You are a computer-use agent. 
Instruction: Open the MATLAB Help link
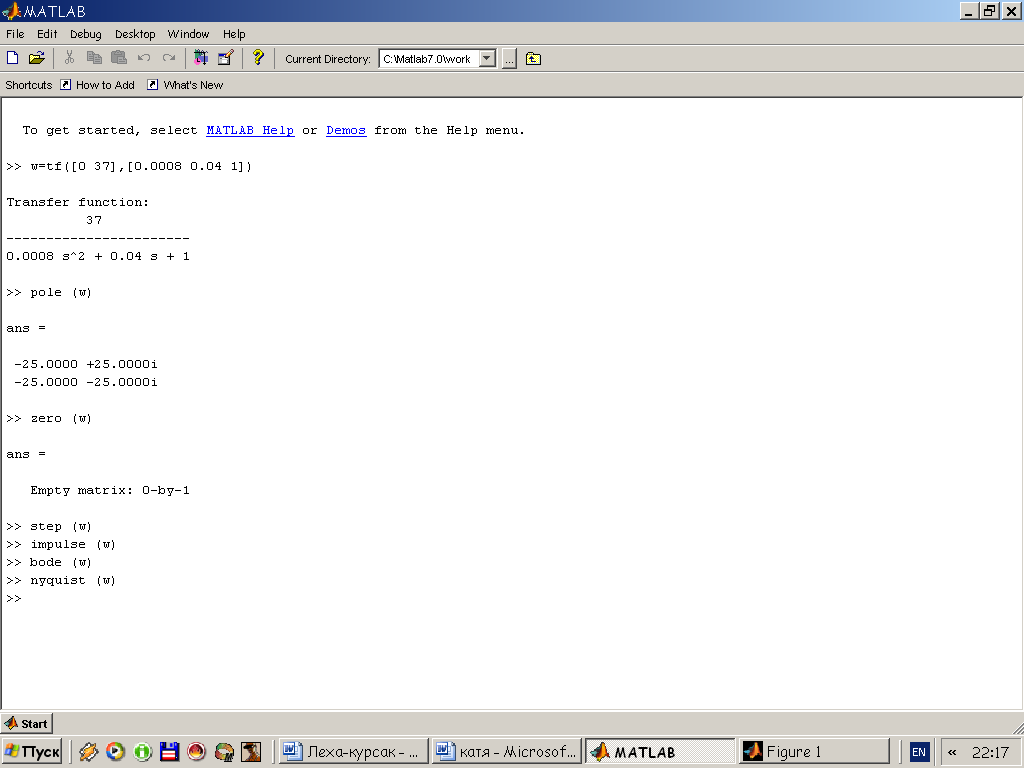(250, 130)
